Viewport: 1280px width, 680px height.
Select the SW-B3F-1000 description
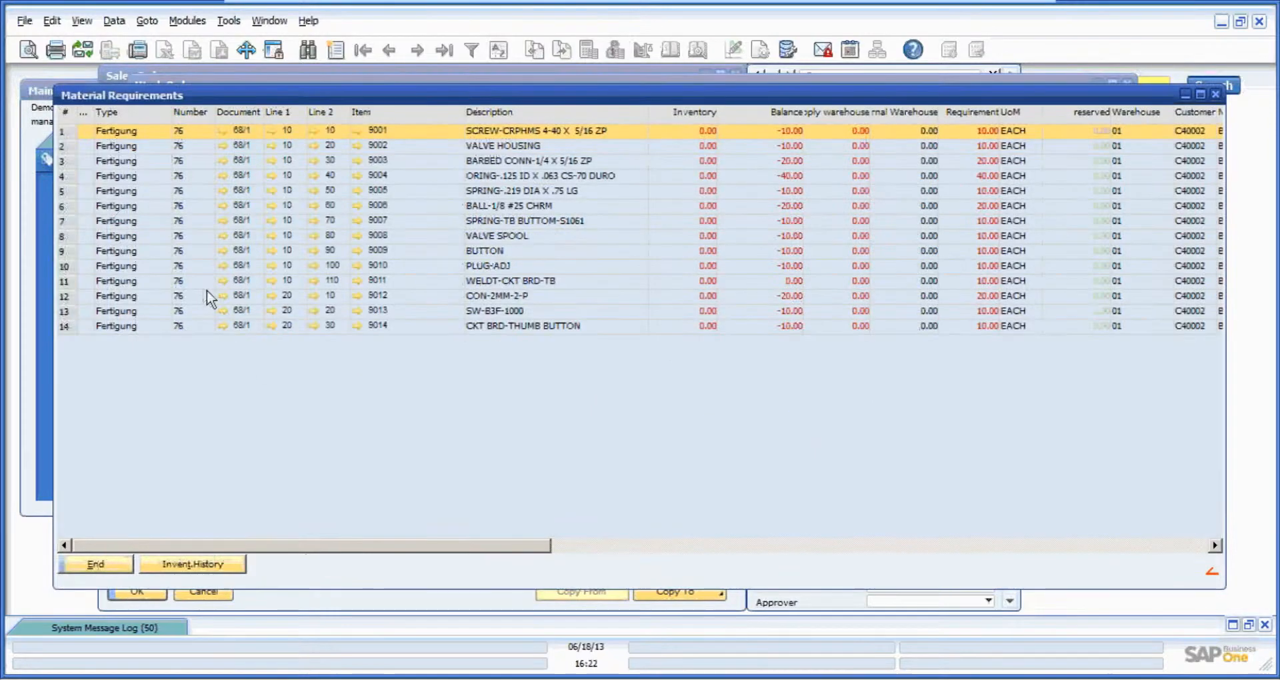[494, 311]
